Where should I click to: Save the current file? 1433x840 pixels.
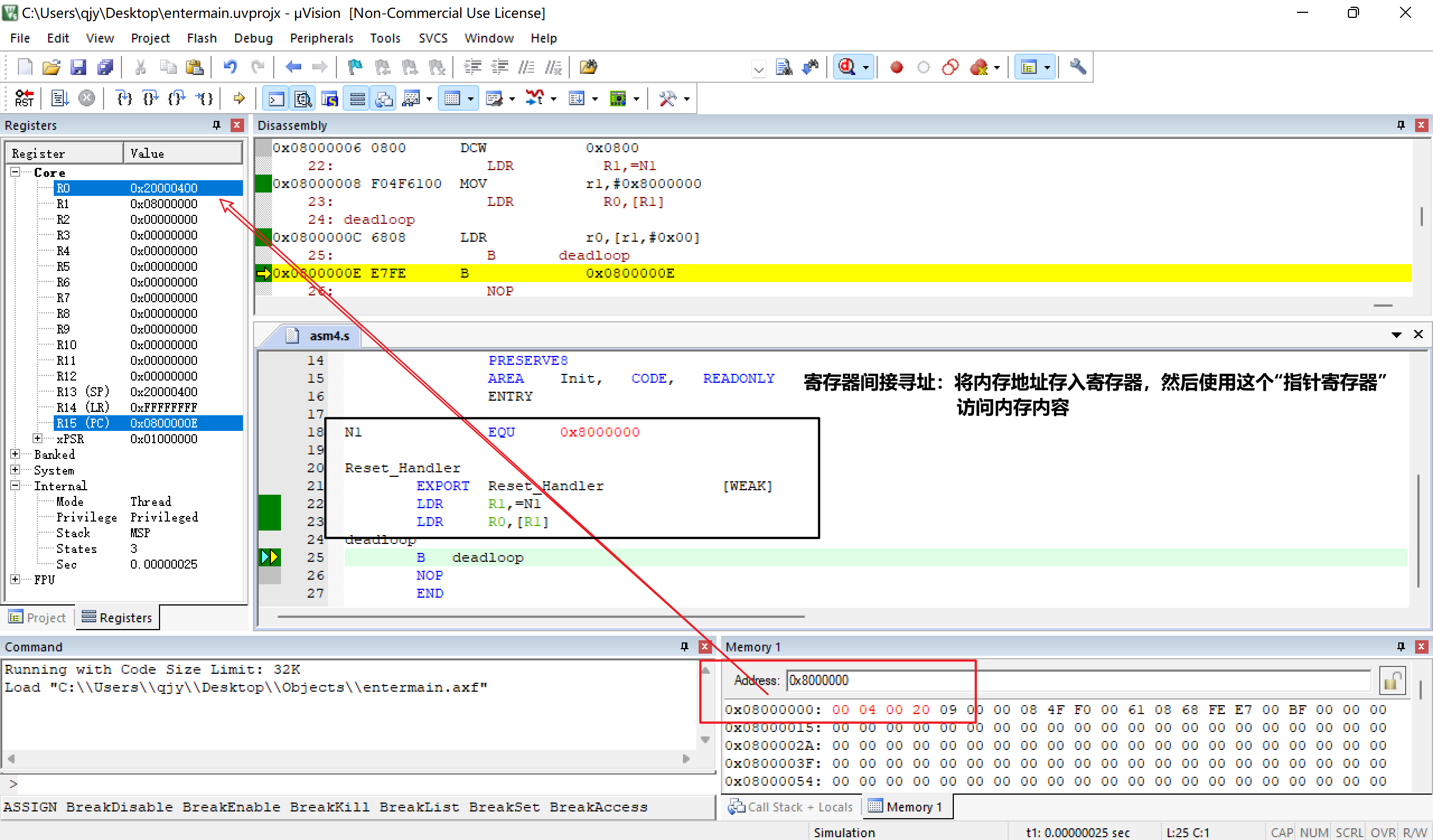78,67
